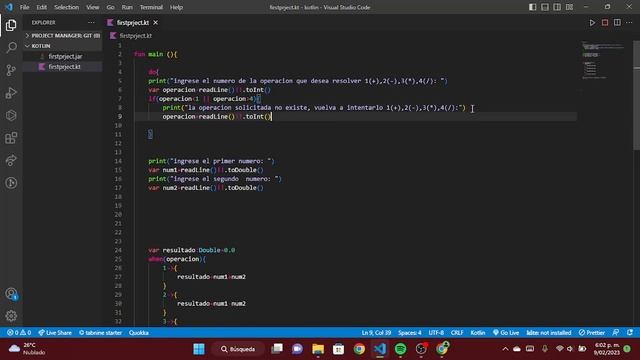640x360 pixels.
Task: Open Spotify from the taskbar
Action: pyautogui.click(x=400, y=349)
